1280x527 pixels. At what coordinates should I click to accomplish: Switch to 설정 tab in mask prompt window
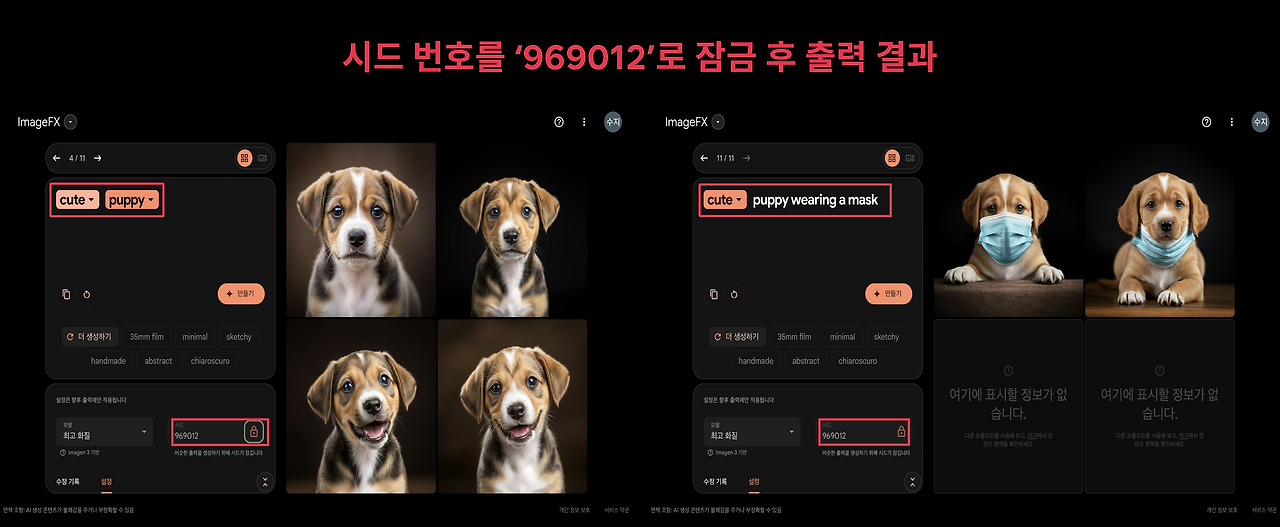point(755,482)
